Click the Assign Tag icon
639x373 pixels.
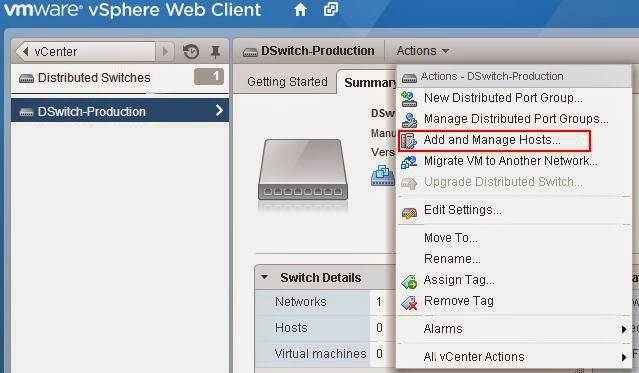(x=409, y=281)
